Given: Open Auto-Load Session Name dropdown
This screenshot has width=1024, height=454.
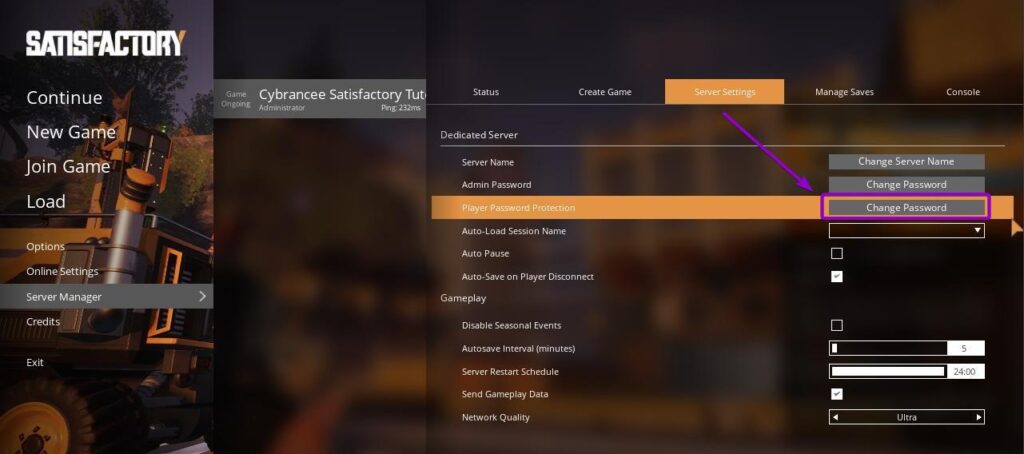Looking at the screenshot, I should (x=906, y=231).
